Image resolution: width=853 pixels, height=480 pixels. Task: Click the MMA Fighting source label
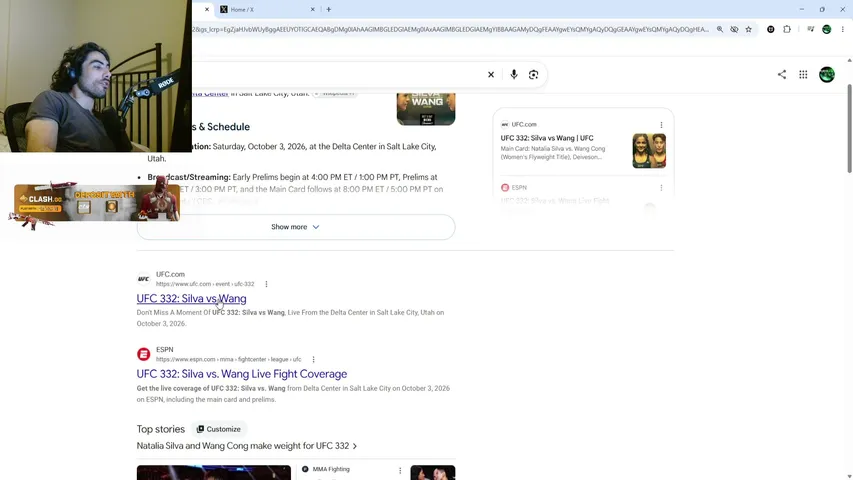(331, 469)
